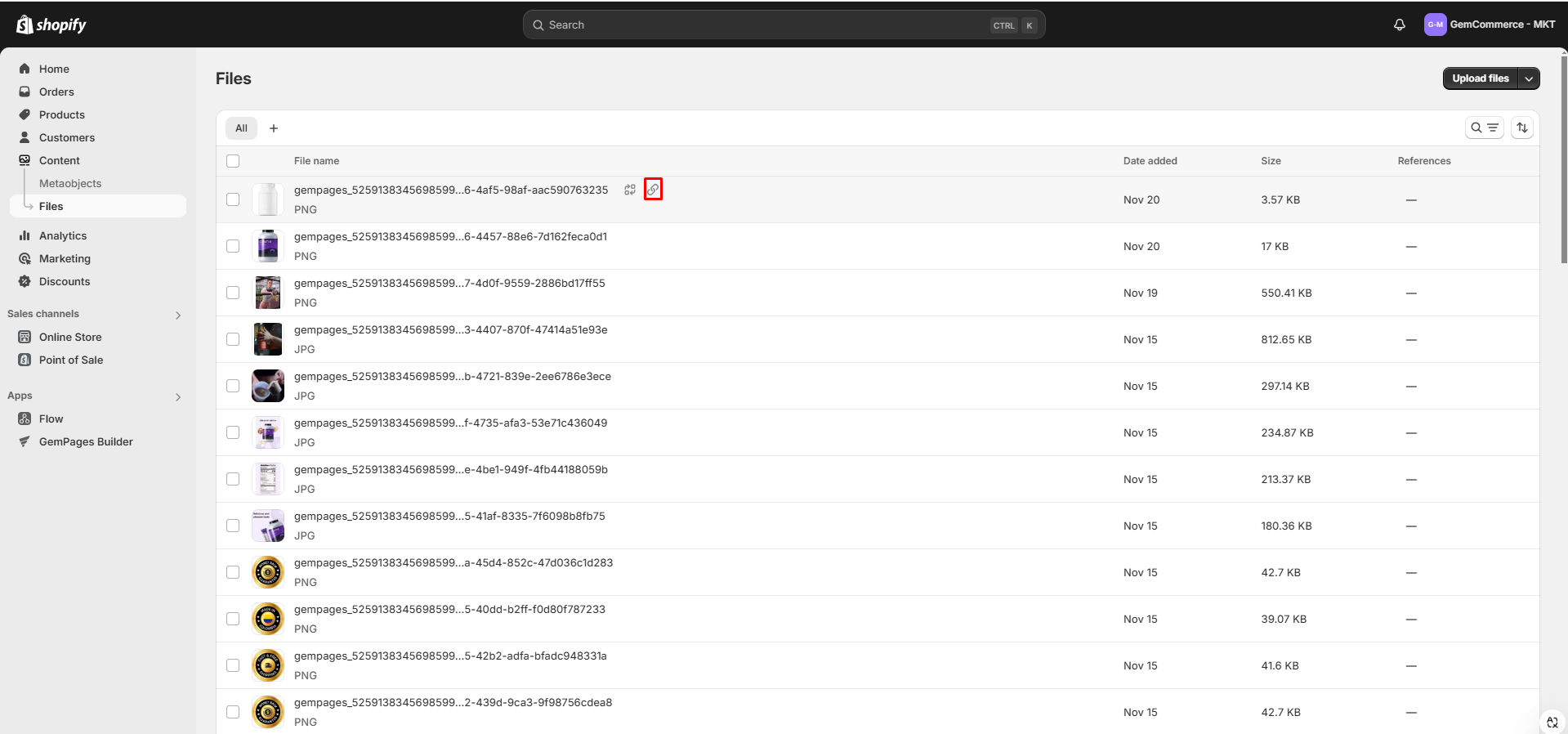Image resolution: width=1568 pixels, height=734 pixels.
Task: Open the sort files button
Action: point(1521,128)
